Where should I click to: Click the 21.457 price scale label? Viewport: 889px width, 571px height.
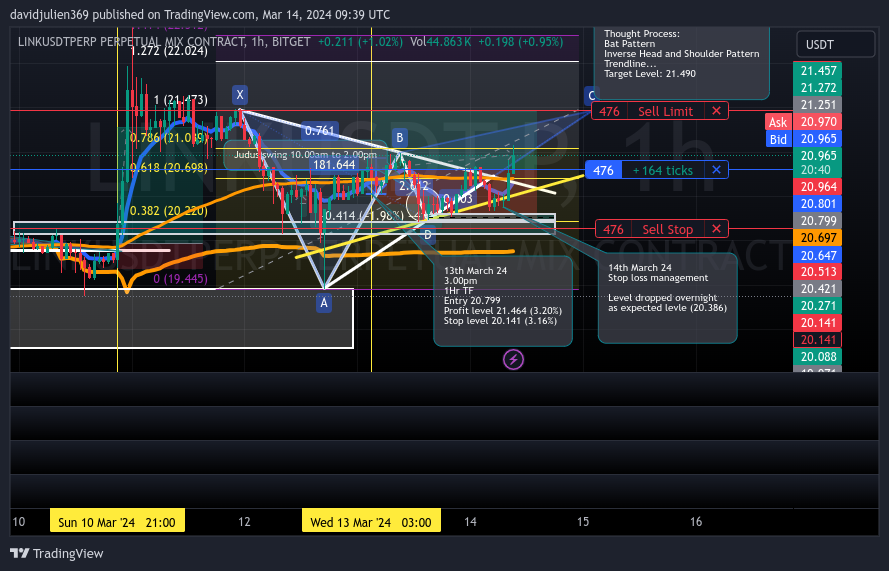pos(818,71)
